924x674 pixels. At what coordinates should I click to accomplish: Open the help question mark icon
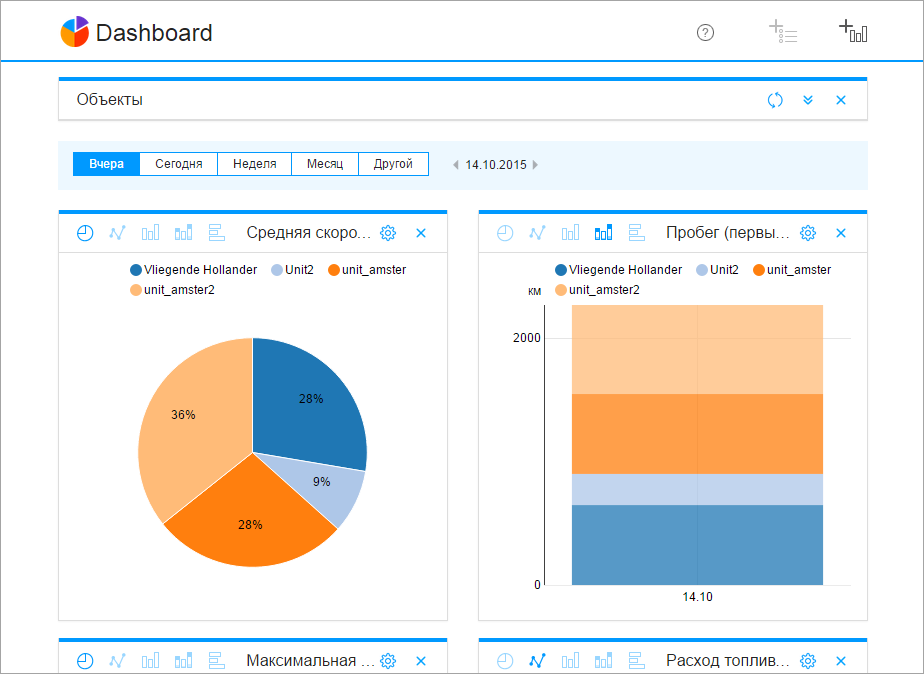705,32
